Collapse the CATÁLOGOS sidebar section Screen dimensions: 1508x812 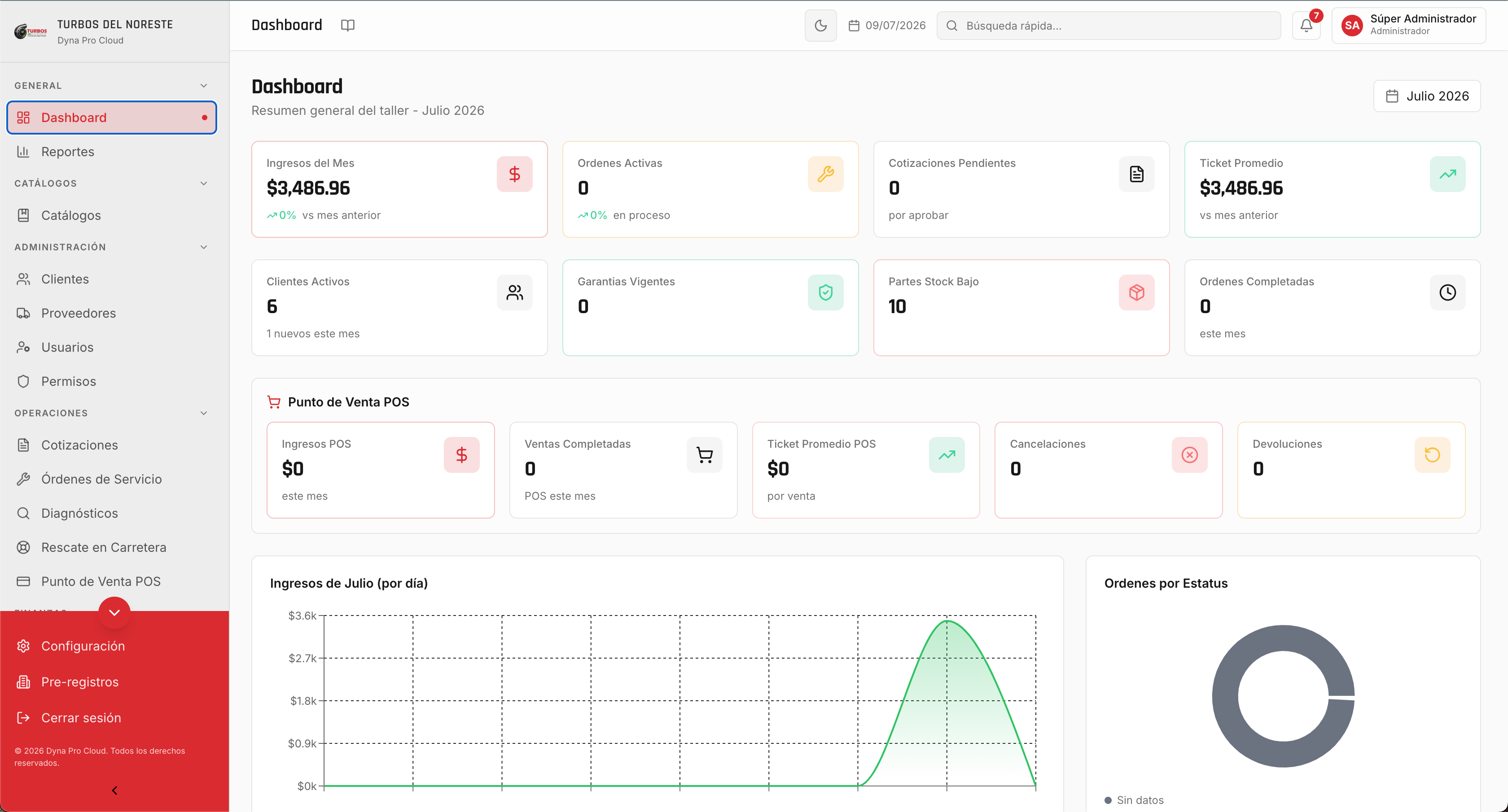[x=204, y=183]
